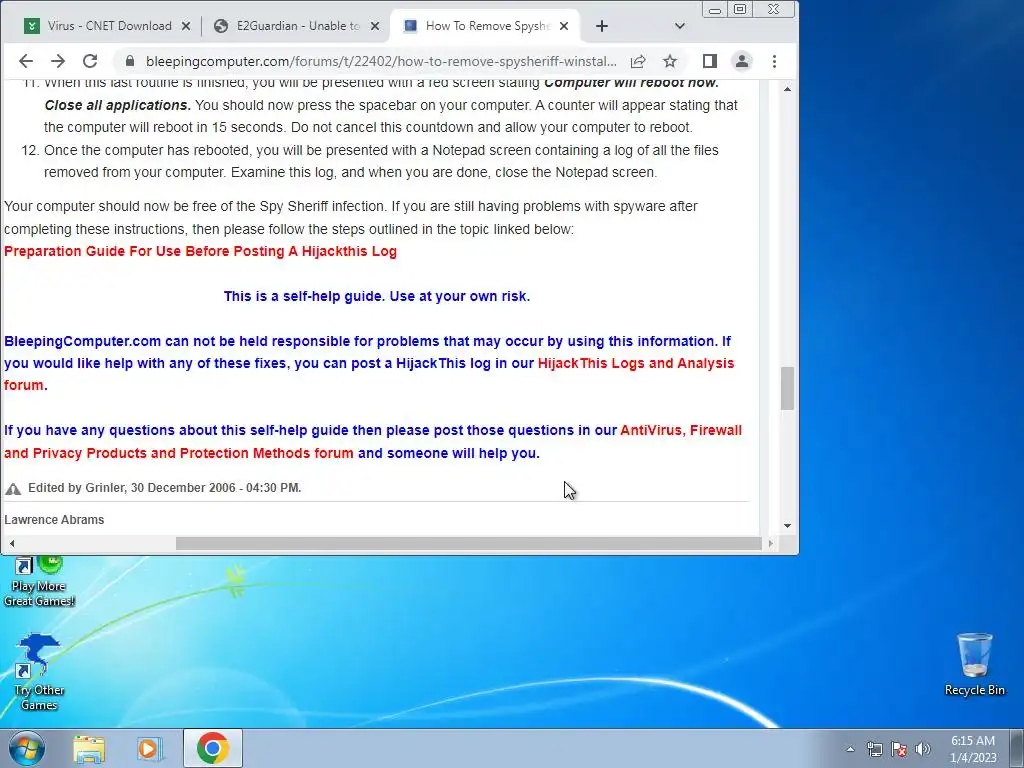Click the address bar URL
1024x768 pixels.
pyautogui.click(x=381, y=61)
